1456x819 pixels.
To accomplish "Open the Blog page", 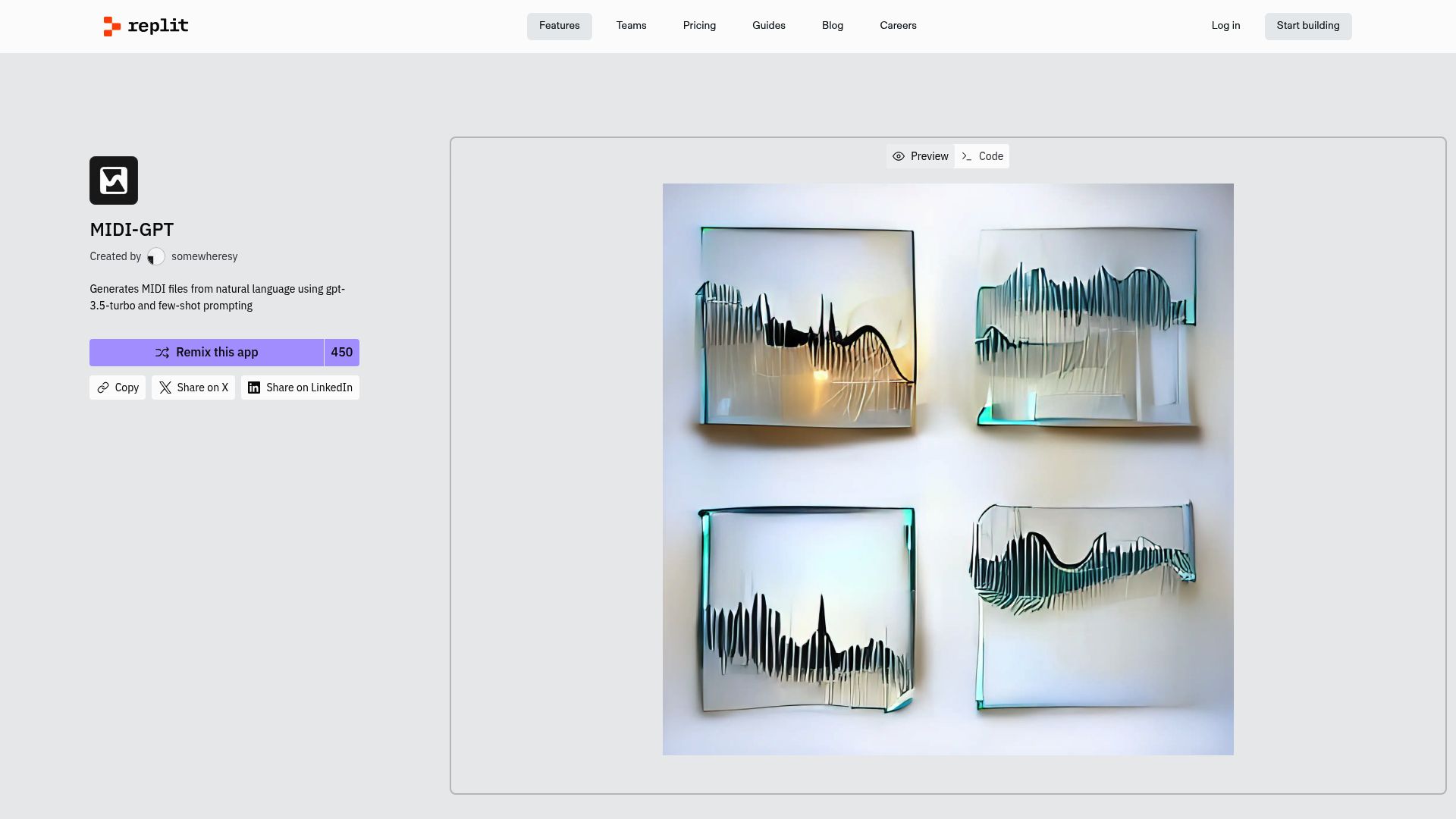I will tap(832, 25).
